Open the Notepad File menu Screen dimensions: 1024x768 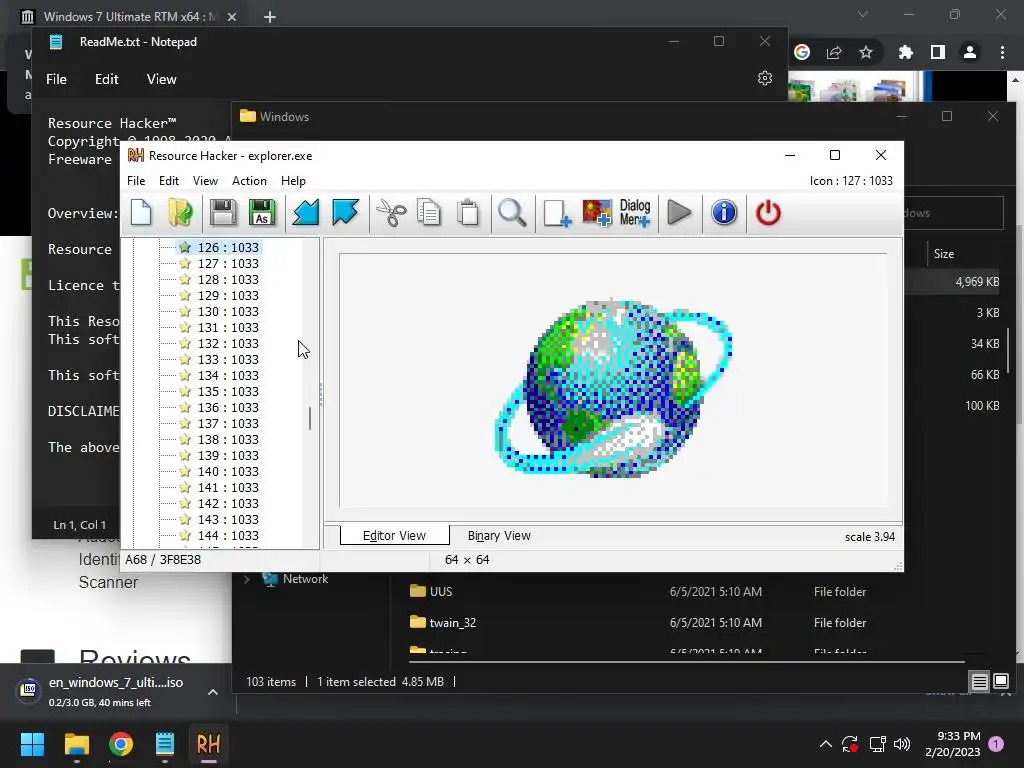click(x=56, y=79)
